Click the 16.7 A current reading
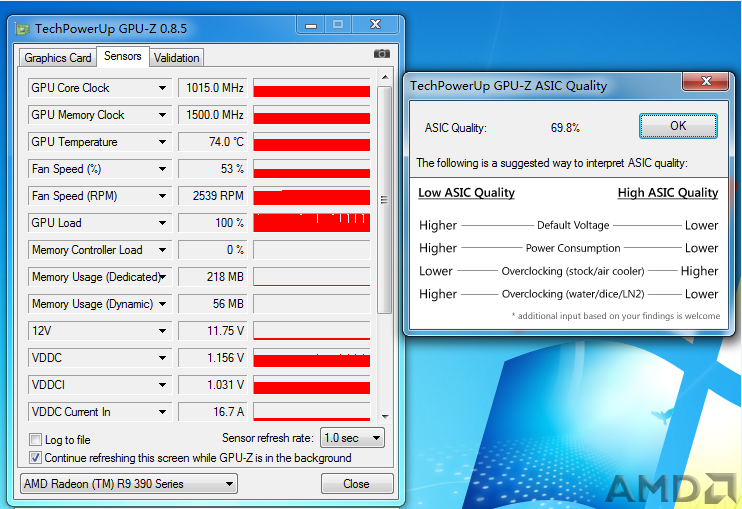This screenshot has height=509, width=742. (x=212, y=412)
